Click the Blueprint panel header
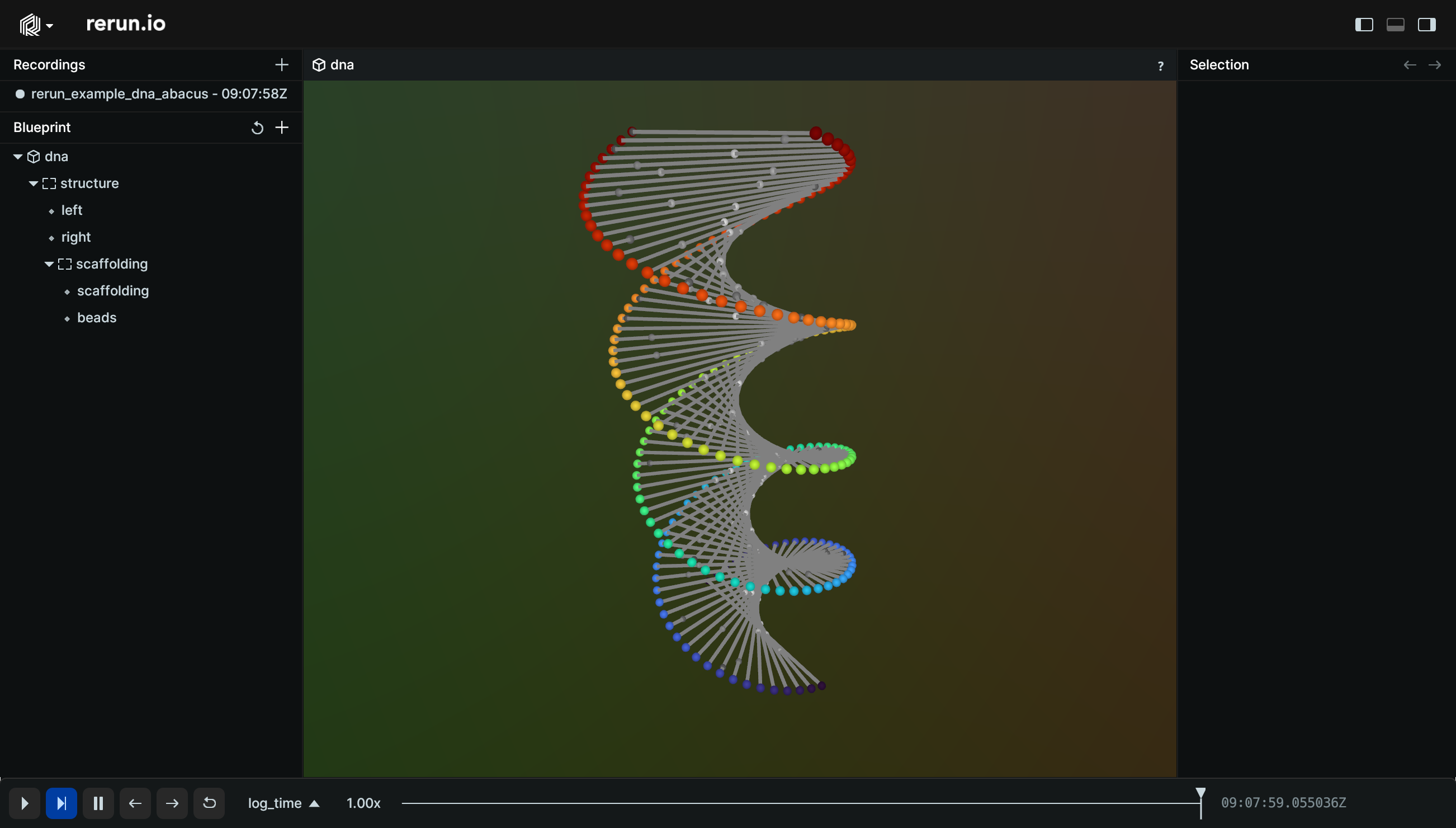This screenshot has width=1456, height=828. tap(42, 128)
